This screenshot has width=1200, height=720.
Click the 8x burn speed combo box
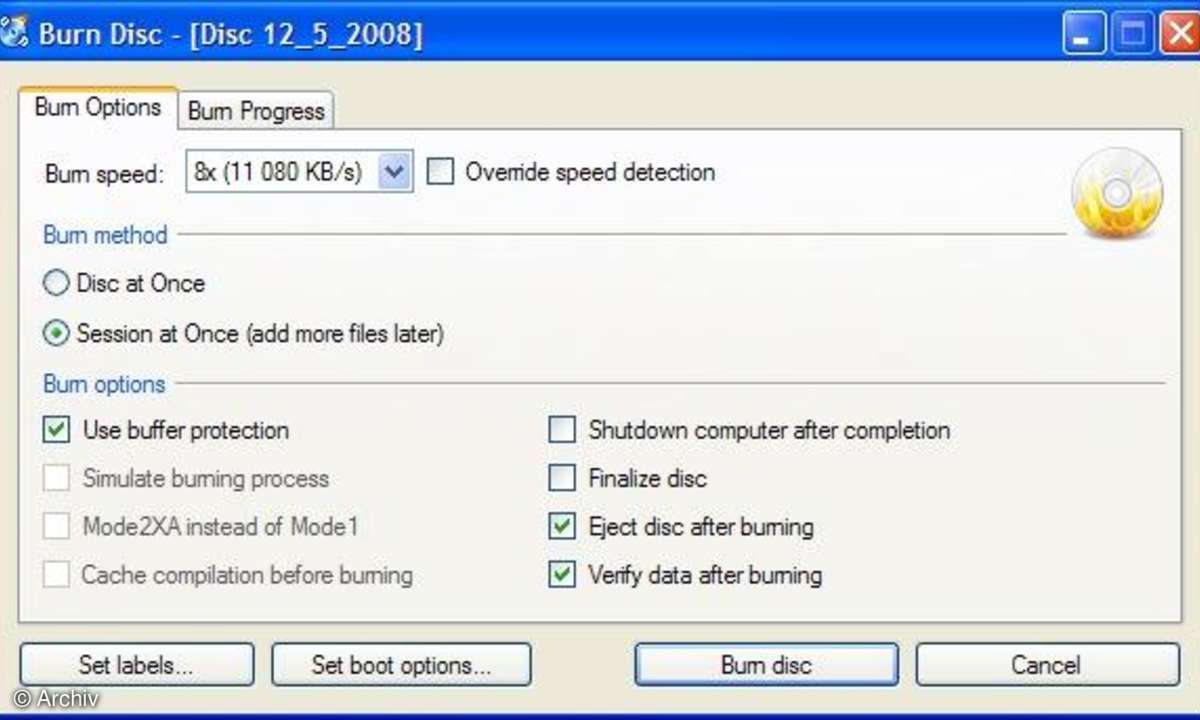[x=280, y=172]
